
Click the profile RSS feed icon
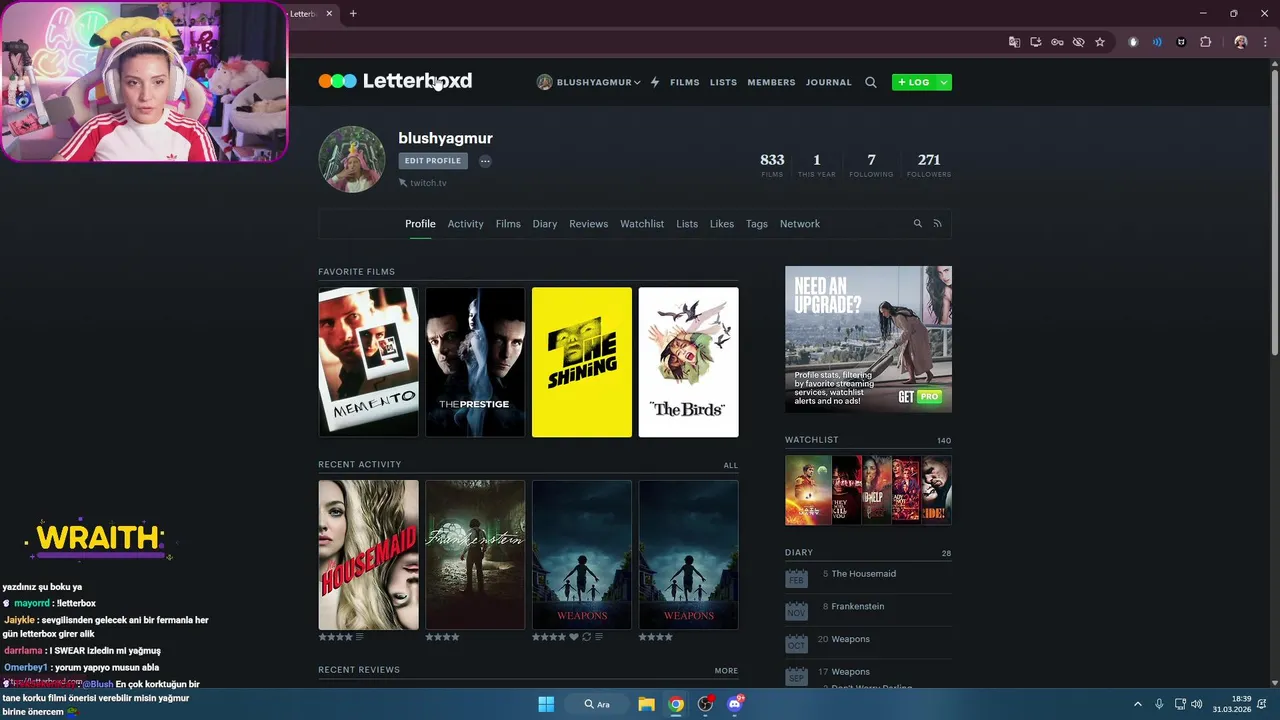938,224
